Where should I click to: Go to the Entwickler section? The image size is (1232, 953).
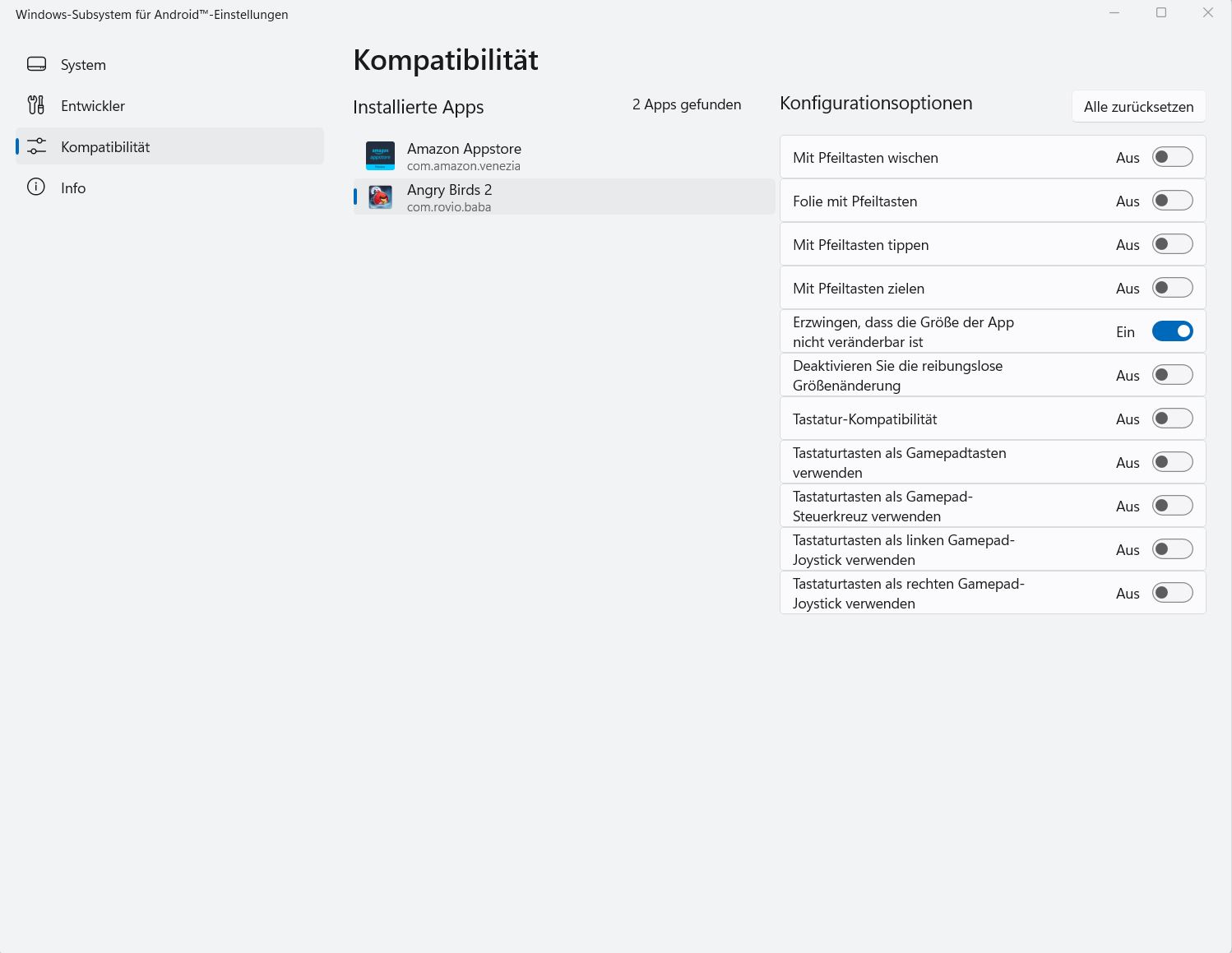tap(93, 106)
